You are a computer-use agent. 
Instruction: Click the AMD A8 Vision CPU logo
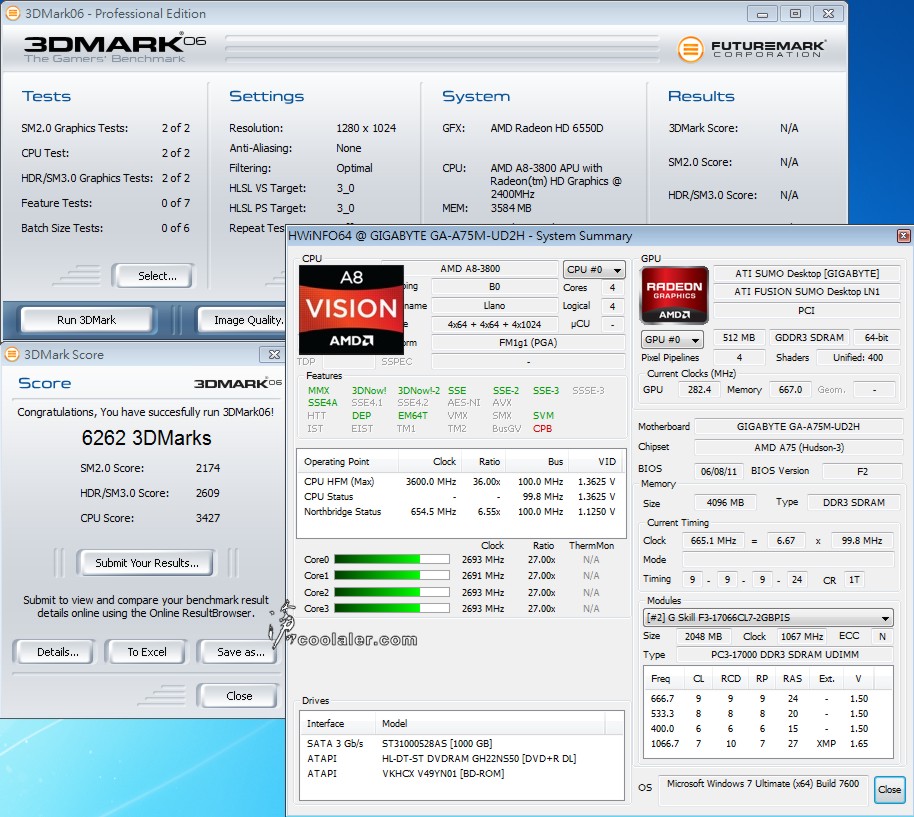(x=351, y=309)
